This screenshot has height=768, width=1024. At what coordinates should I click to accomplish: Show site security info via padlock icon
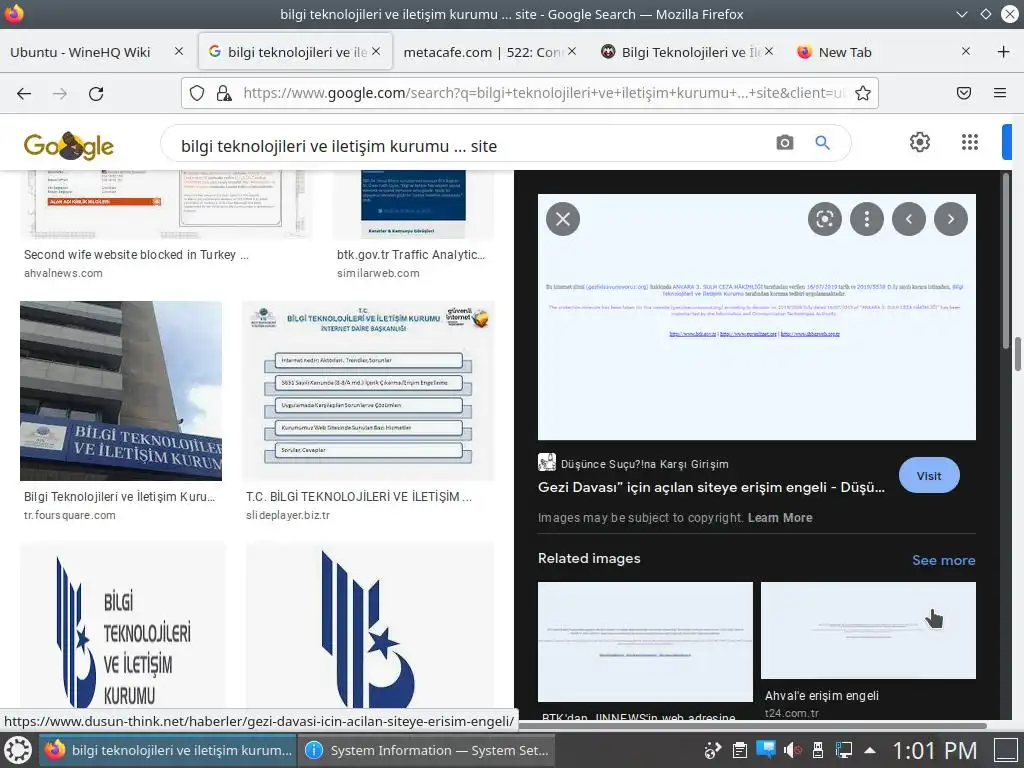224,93
